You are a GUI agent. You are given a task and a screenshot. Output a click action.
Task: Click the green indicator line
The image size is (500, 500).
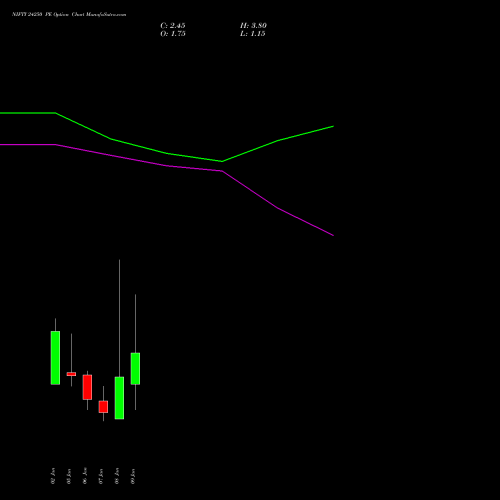coord(167,153)
